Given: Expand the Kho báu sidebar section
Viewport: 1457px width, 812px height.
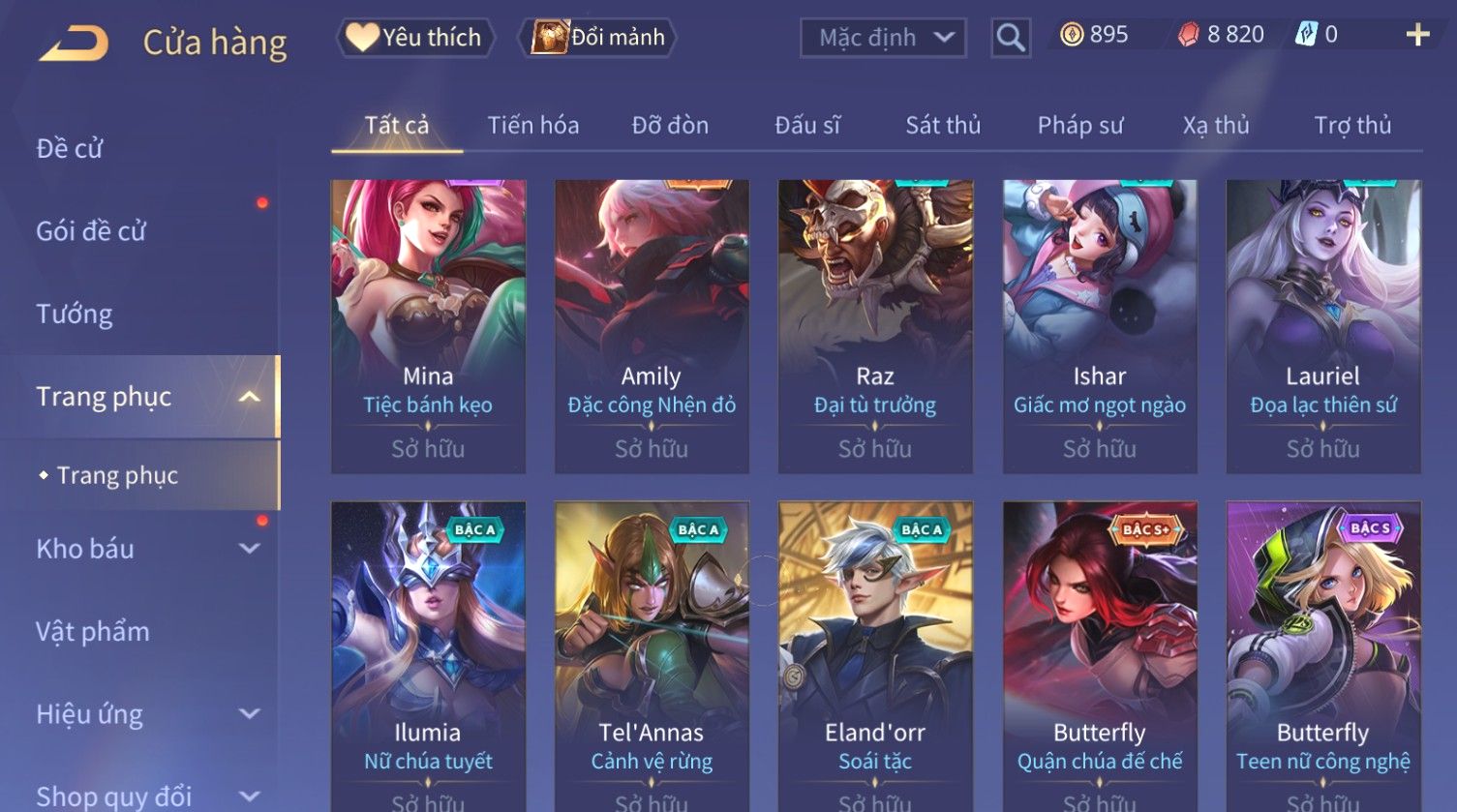Looking at the screenshot, I should [x=250, y=549].
